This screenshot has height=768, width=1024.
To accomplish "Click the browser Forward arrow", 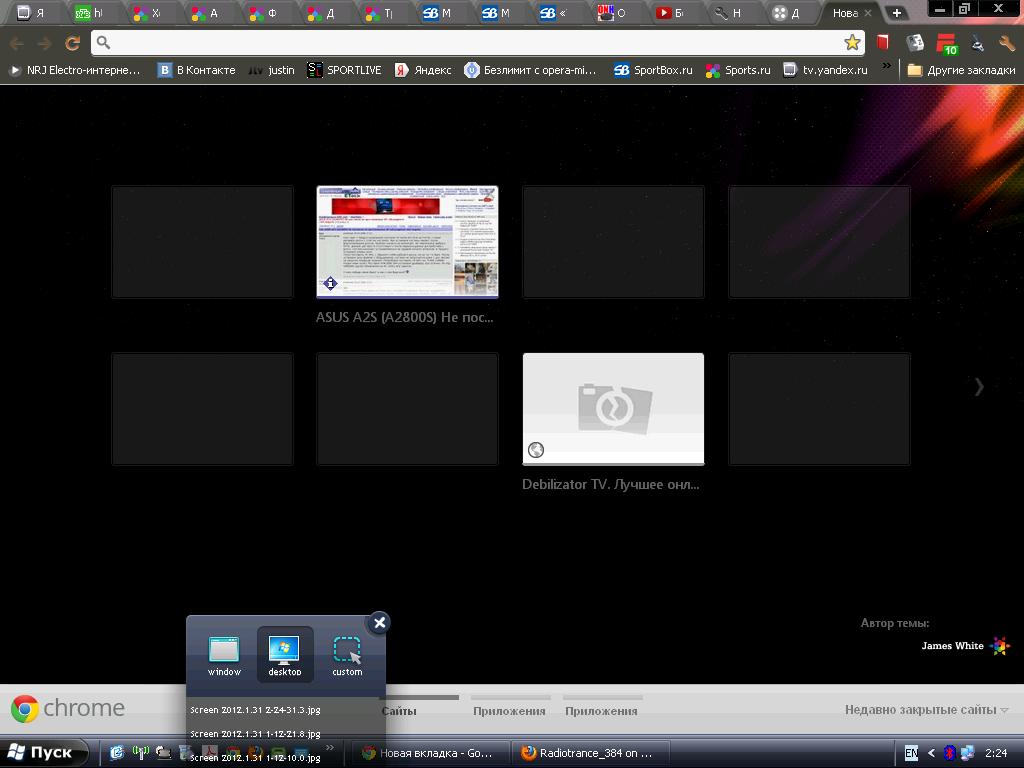I will pos(44,44).
